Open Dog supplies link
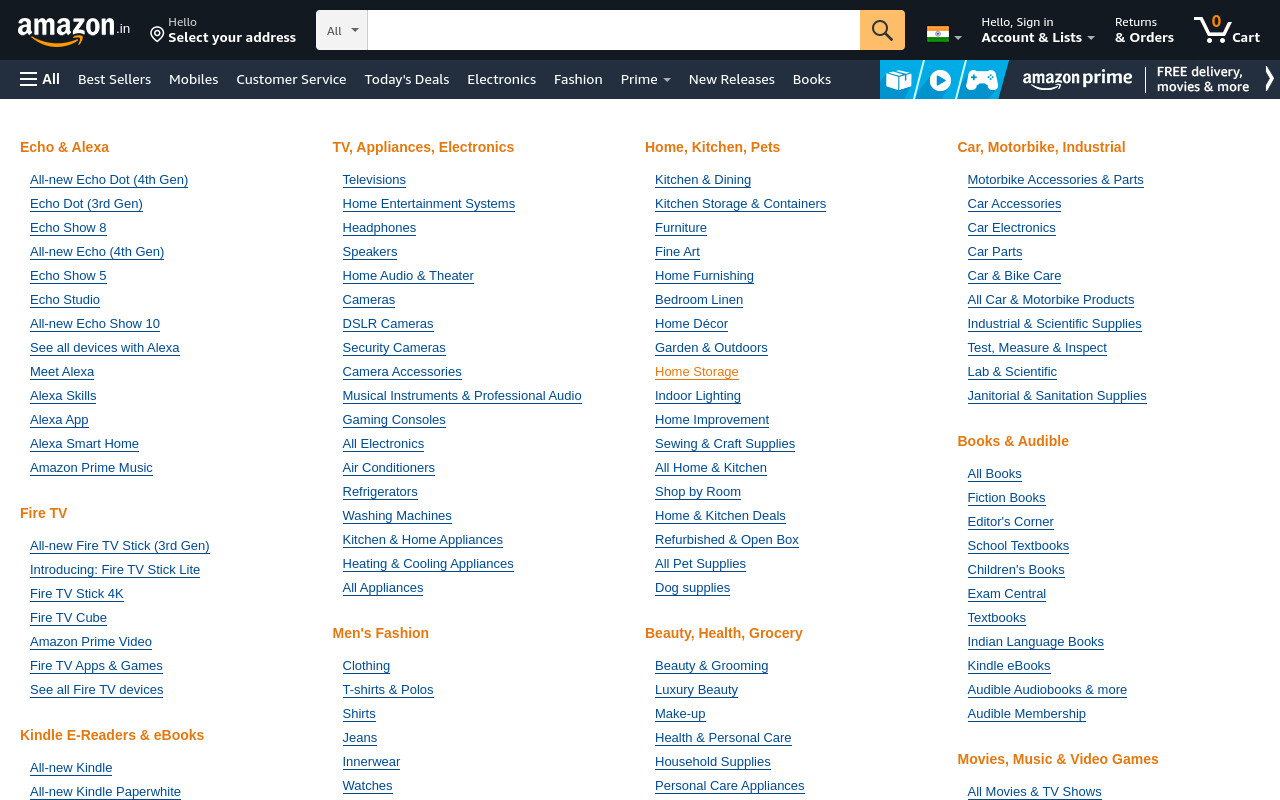This screenshot has height=800, width=1280. [692, 588]
